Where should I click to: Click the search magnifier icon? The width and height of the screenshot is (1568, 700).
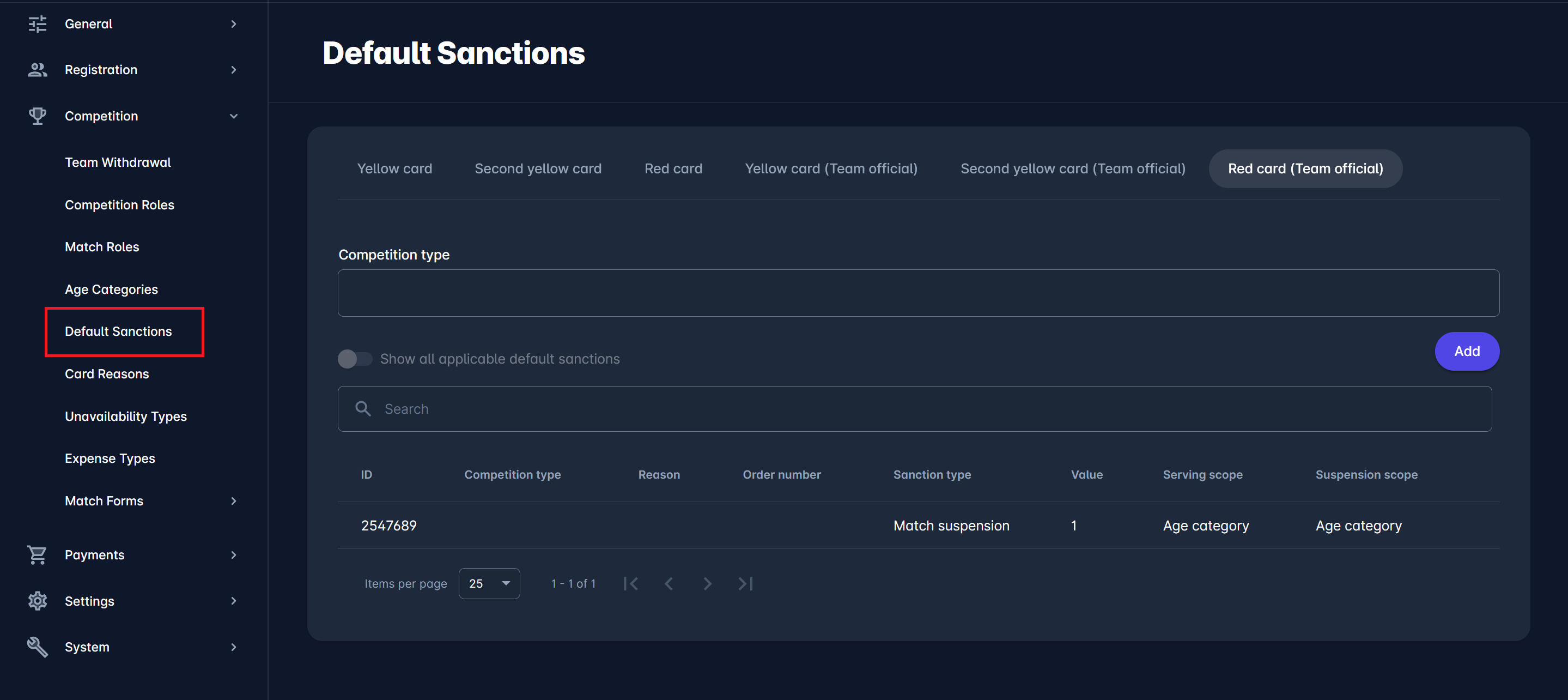point(363,409)
